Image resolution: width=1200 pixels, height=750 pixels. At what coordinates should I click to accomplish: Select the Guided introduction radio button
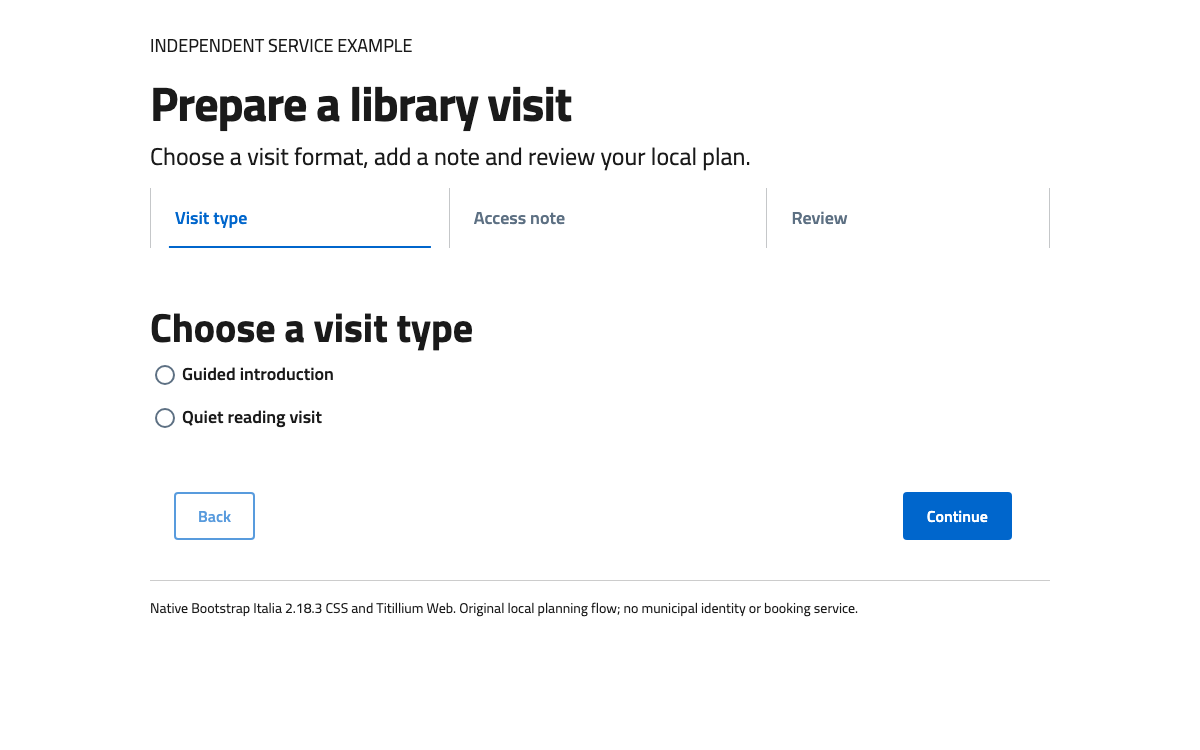pyautogui.click(x=165, y=375)
